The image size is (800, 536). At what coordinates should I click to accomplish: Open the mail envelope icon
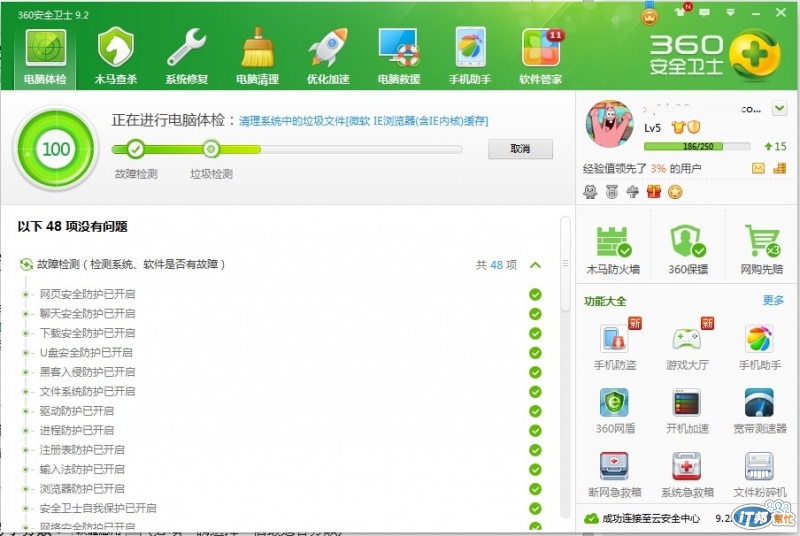[x=758, y=168]
